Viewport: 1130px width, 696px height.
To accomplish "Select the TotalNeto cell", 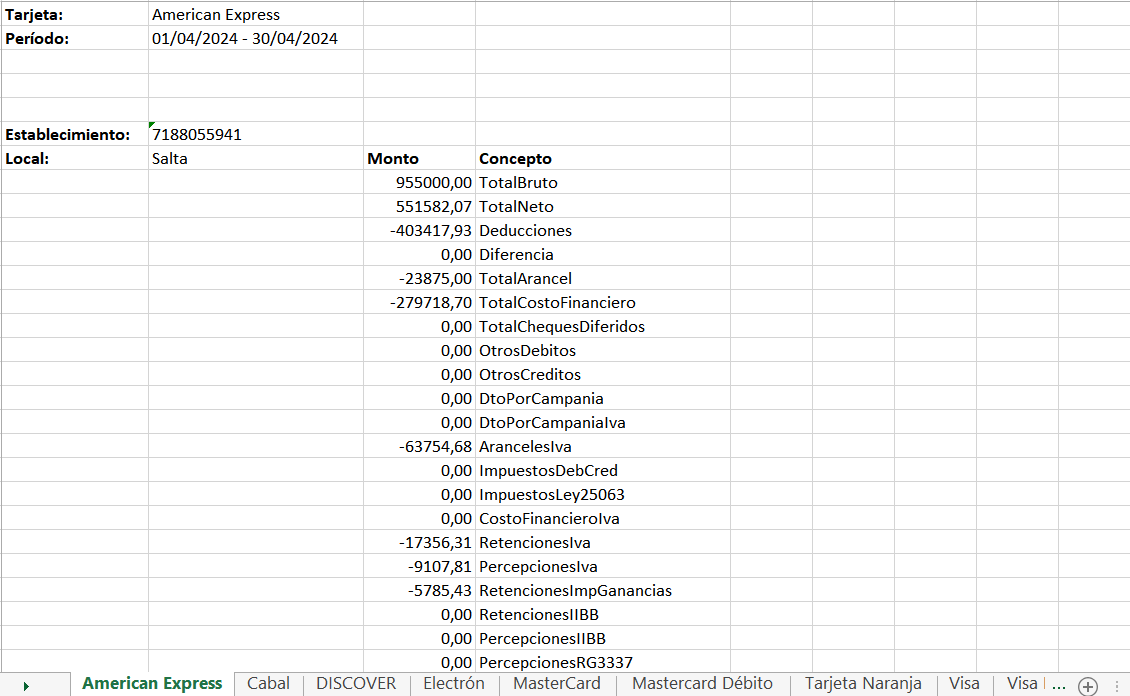I will (x=602, y=206).
